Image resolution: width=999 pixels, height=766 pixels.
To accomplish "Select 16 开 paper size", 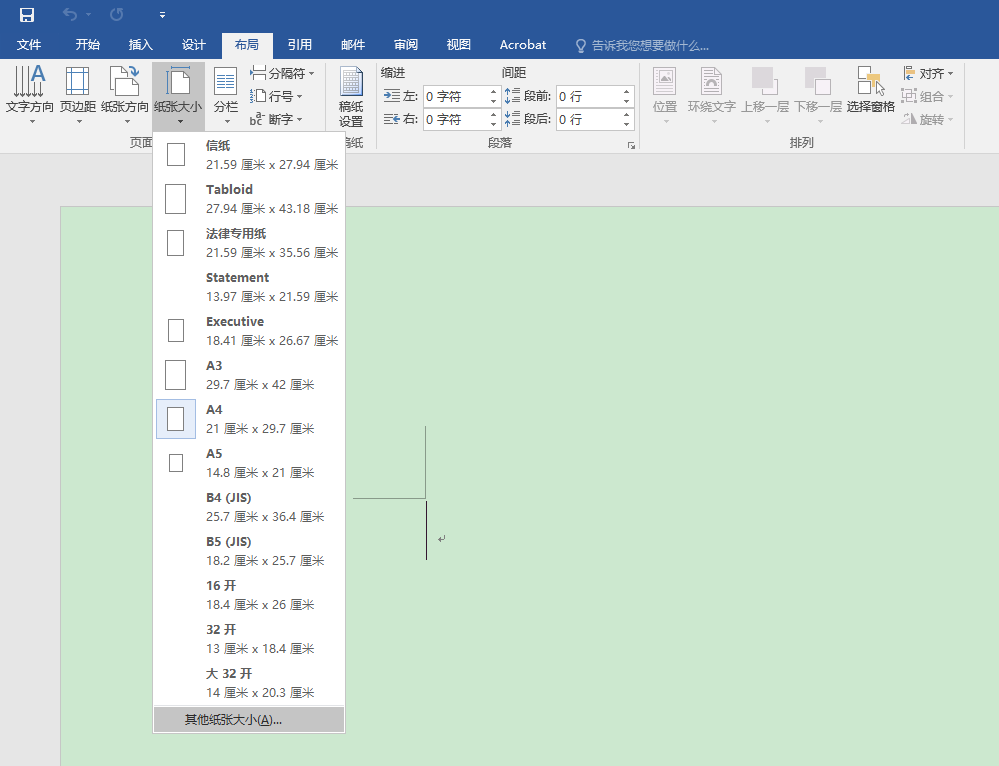I will (x=249, y=595).
